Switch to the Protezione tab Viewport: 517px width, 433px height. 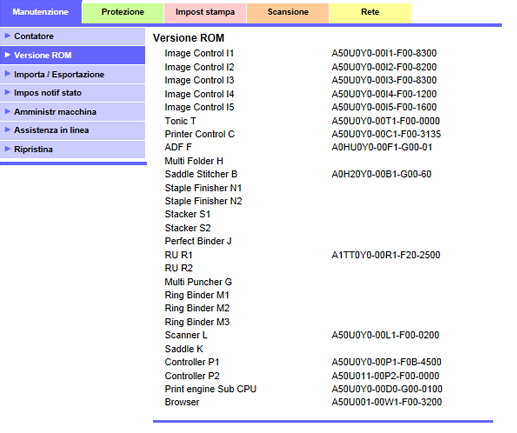(123, 13)
